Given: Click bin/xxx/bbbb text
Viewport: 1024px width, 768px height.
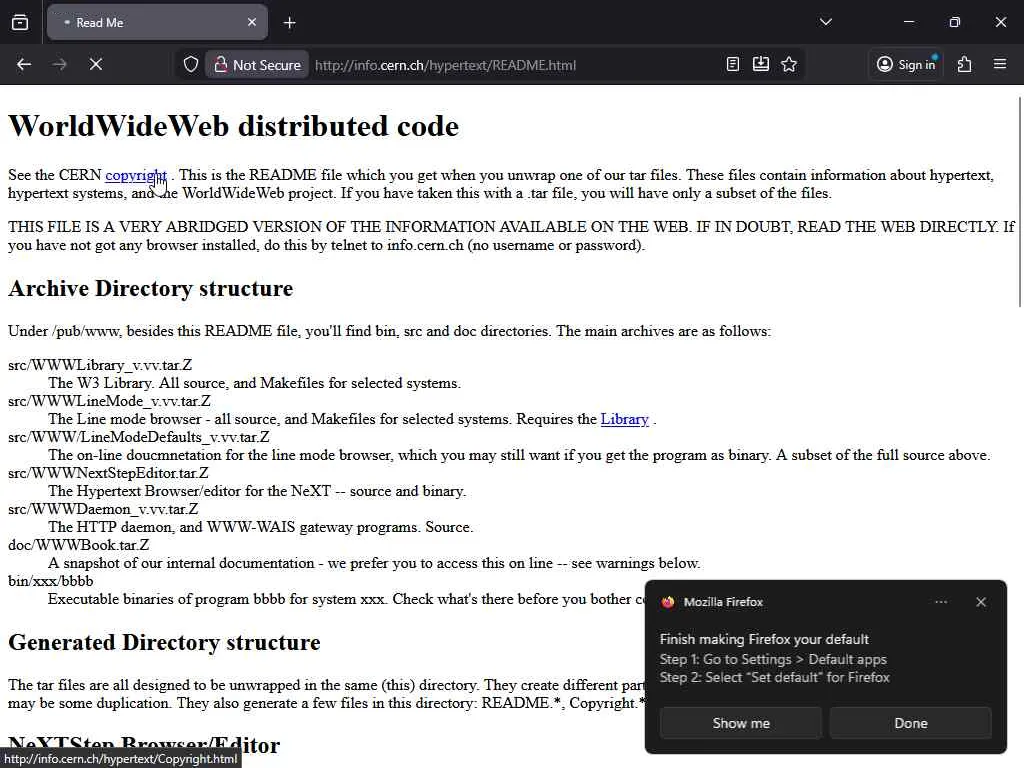Looking at the screenshot, I should pos(50,581).
